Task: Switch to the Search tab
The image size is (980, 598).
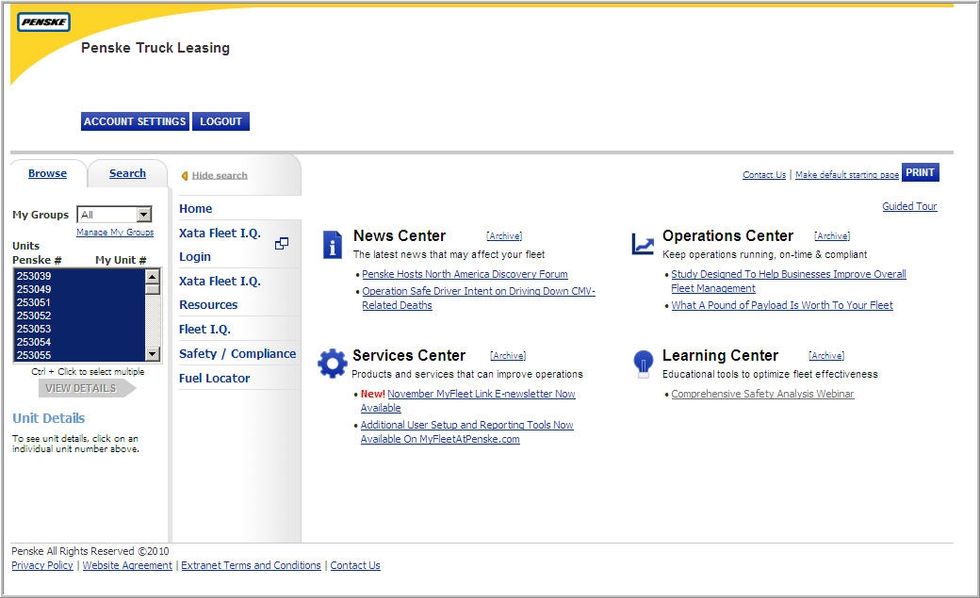Action: 127,174
